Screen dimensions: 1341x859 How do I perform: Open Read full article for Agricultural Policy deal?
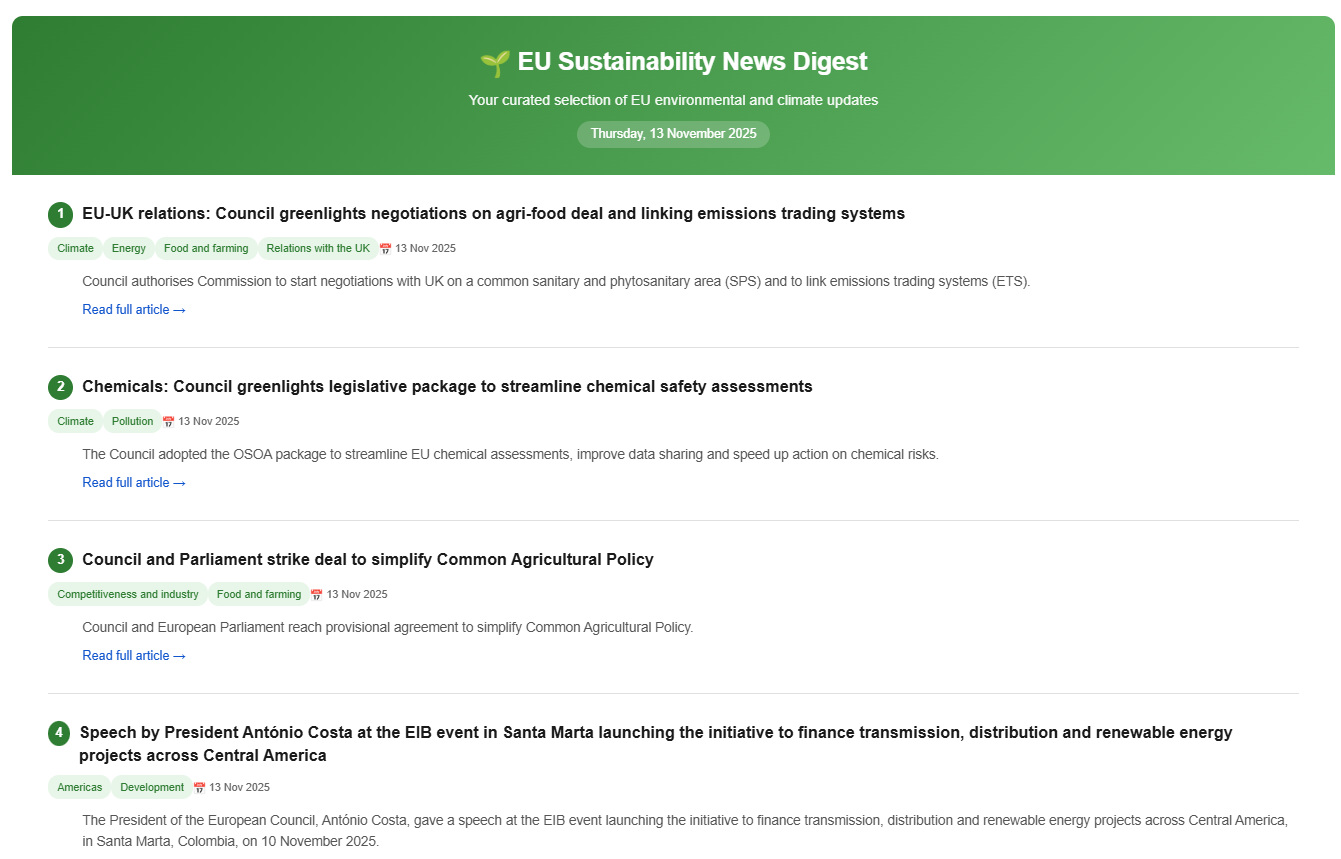pos(134,656)
